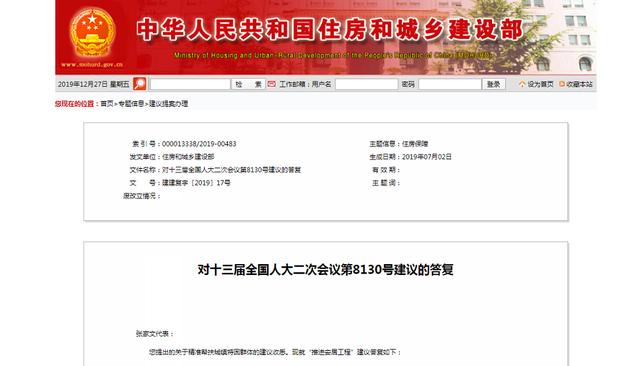
Task: Click the bookmark icon beside 收藏本站
Action: tap(562, 84)
